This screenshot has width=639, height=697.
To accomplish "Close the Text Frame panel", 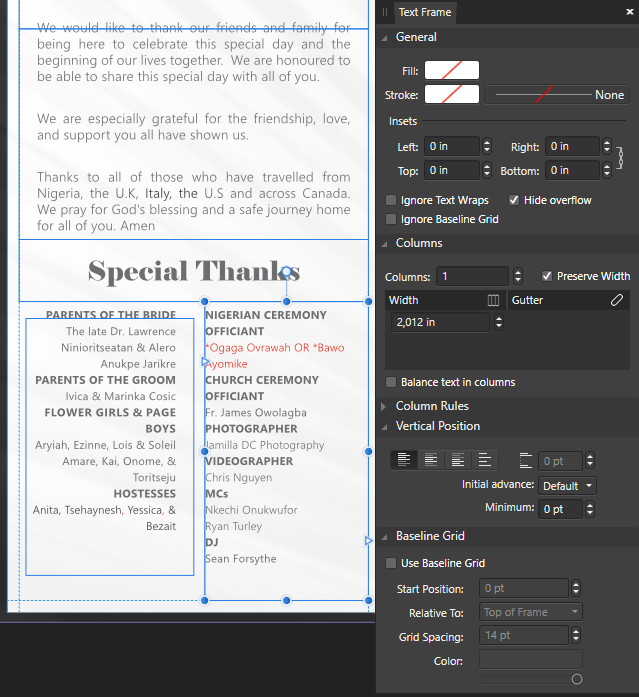I will click(630, 12).
